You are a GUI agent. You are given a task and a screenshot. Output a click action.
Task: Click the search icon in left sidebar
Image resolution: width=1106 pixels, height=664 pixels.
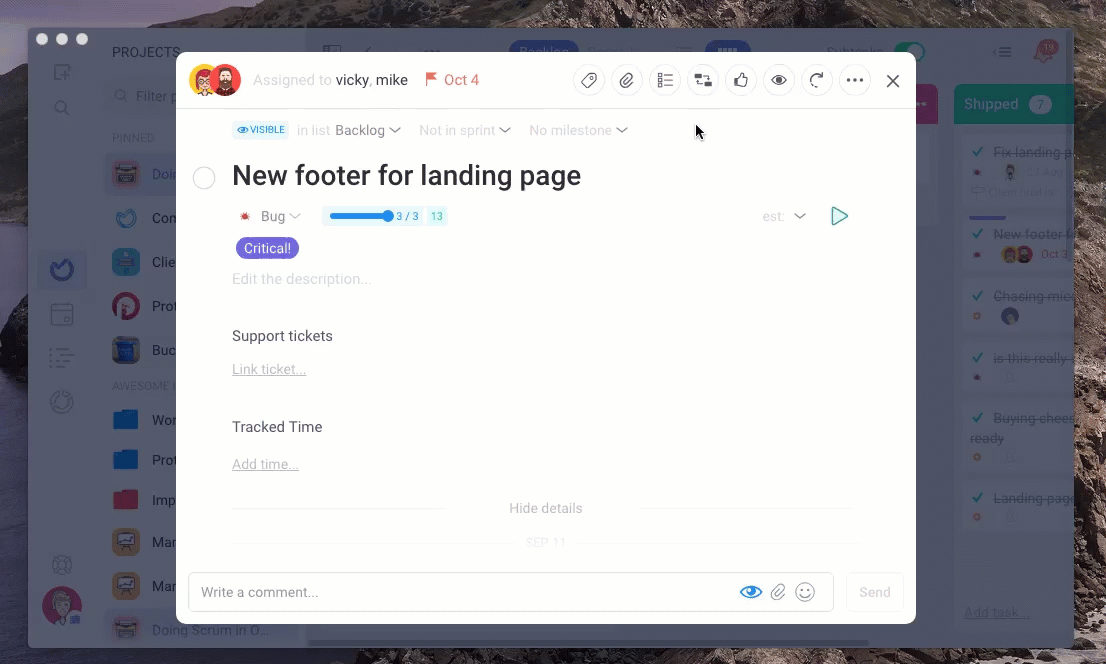click(62, 108)
